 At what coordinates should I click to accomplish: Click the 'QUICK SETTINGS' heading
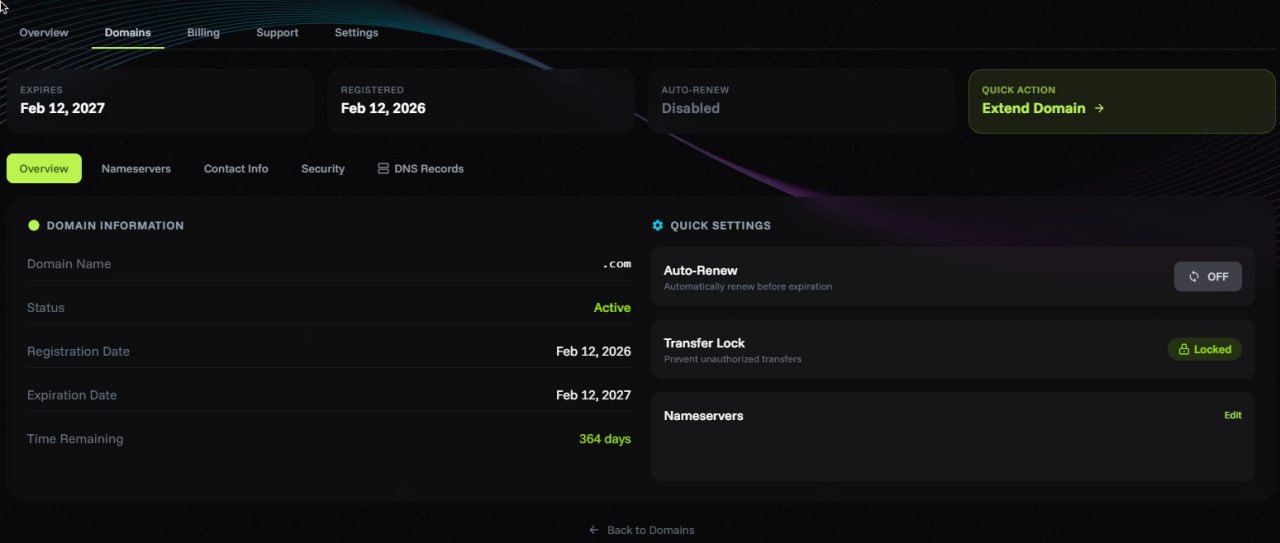coord(721,225)
